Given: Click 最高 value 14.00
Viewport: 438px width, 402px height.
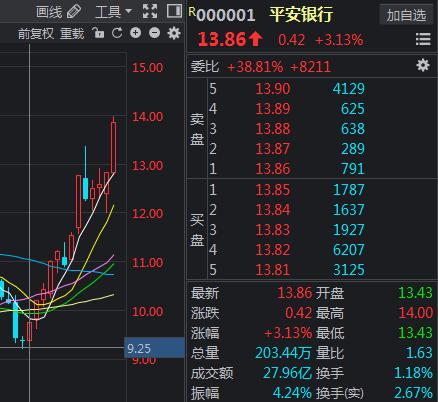Looking at the screenshot, I should [416, 313].
